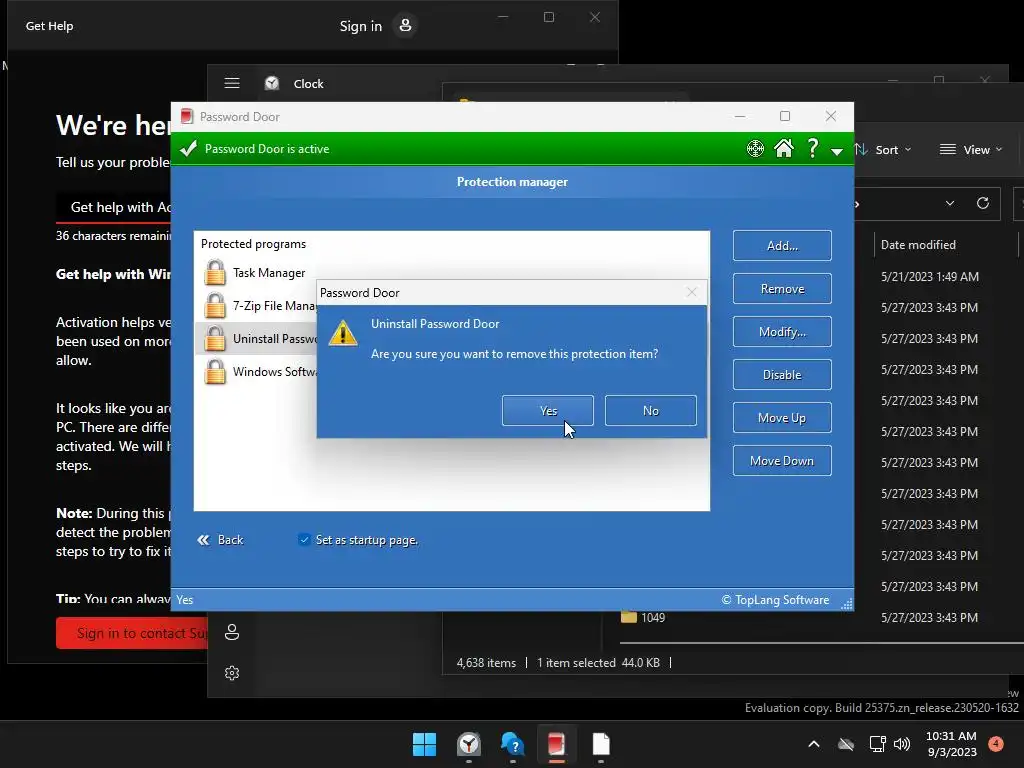Click Sign in in Get Help window
1024x768 pixels.
(x=360, y=26)
